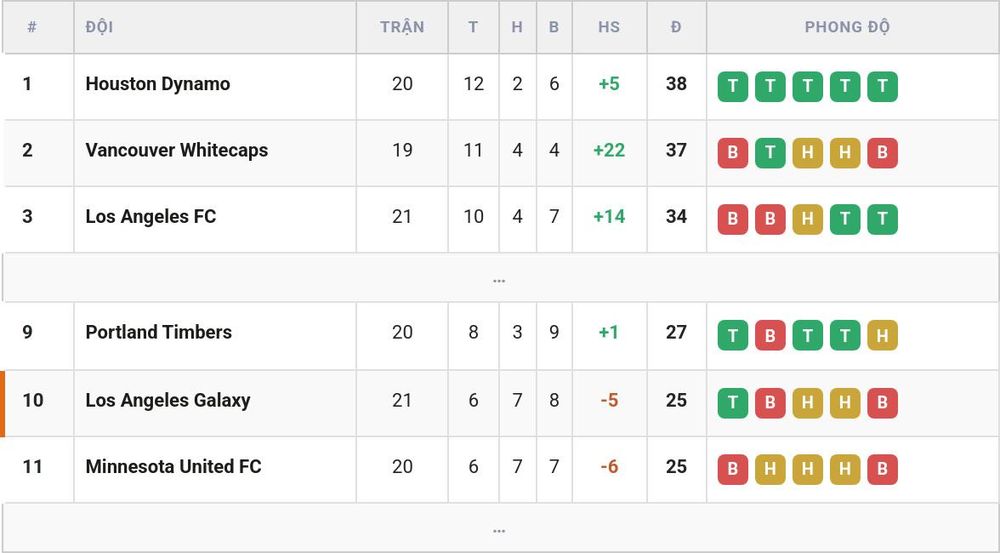The width and height of the screenshot is (1000, 553).
Task: Click Houston Dynamo's last green T form badge
Action: pyautogui.click(x=882, y=86)
